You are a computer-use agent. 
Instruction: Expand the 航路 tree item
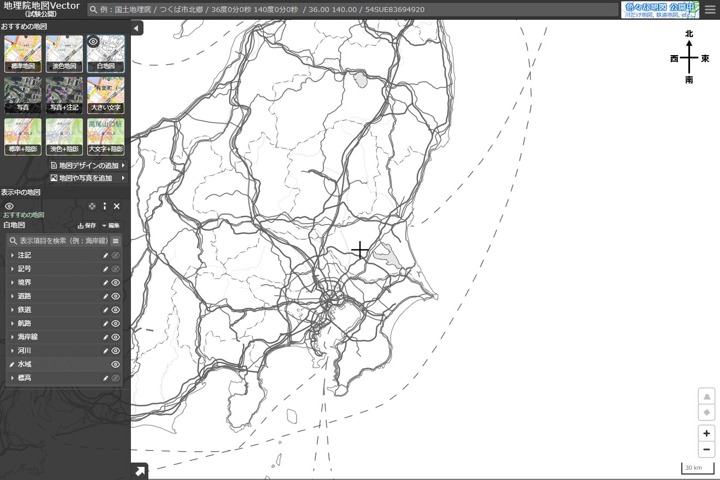point(12,324)
